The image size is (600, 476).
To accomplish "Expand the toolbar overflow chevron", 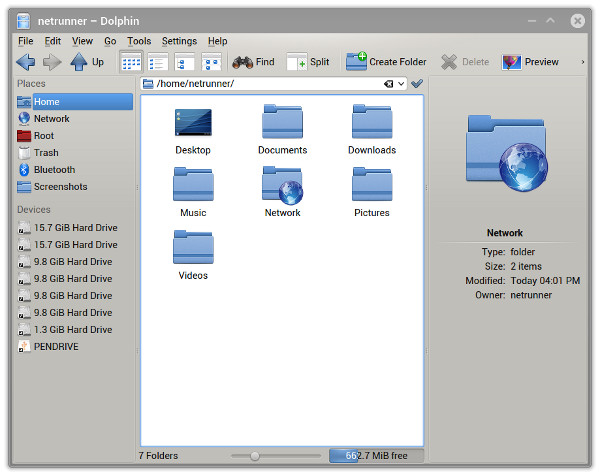I will (583, 62).
